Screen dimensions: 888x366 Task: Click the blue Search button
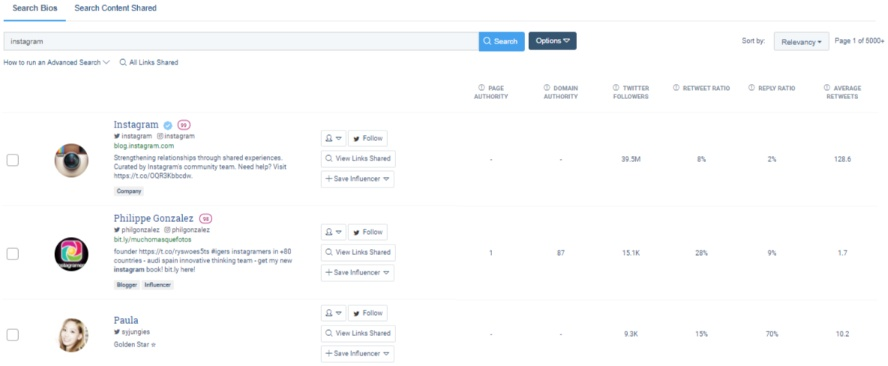[501, 41]
